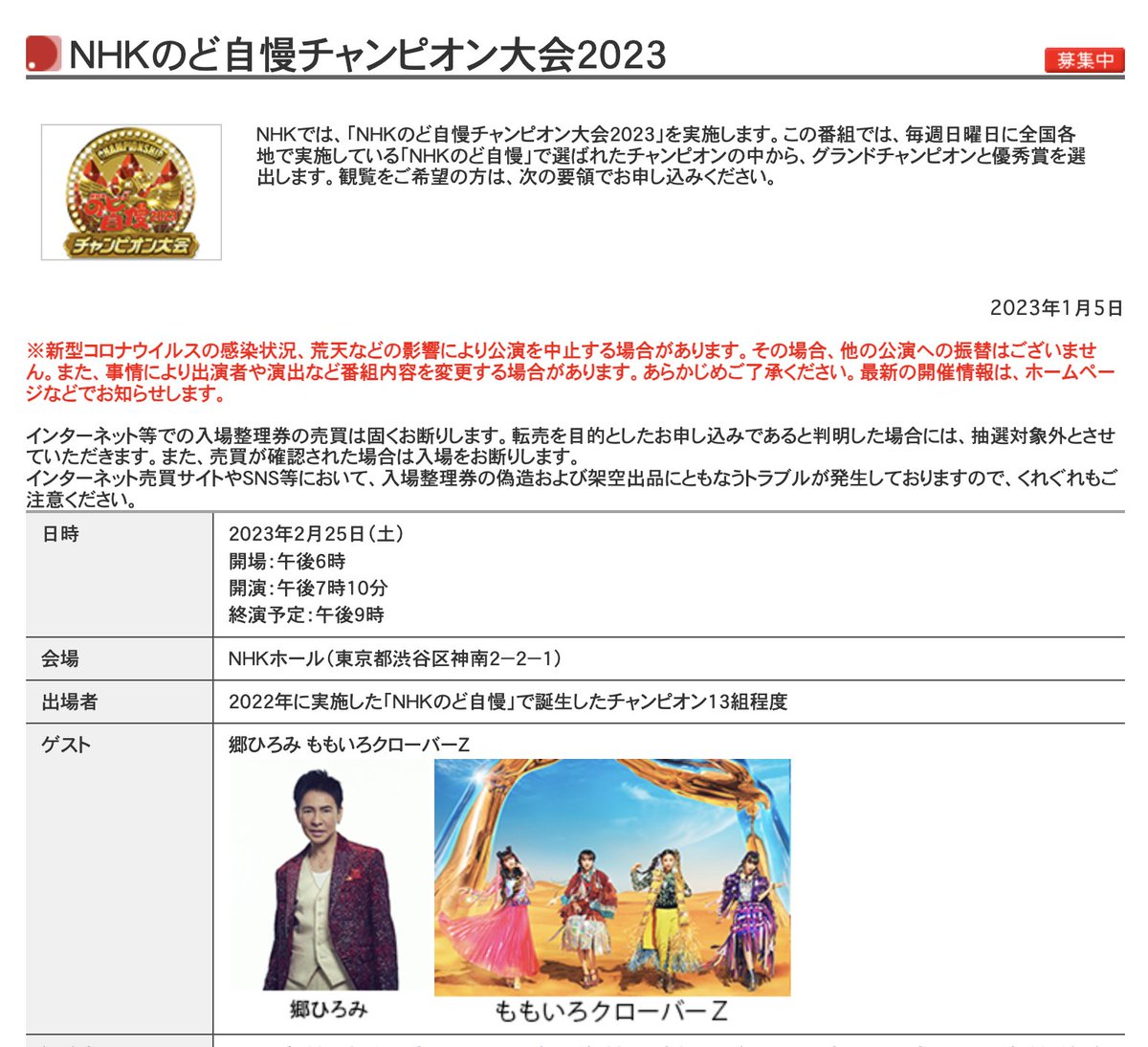This screenshot has height=1047, width=1148.
Task: Click the date text 2023年1月5日
Action: pyautogui.click(x=1056, y=307)
